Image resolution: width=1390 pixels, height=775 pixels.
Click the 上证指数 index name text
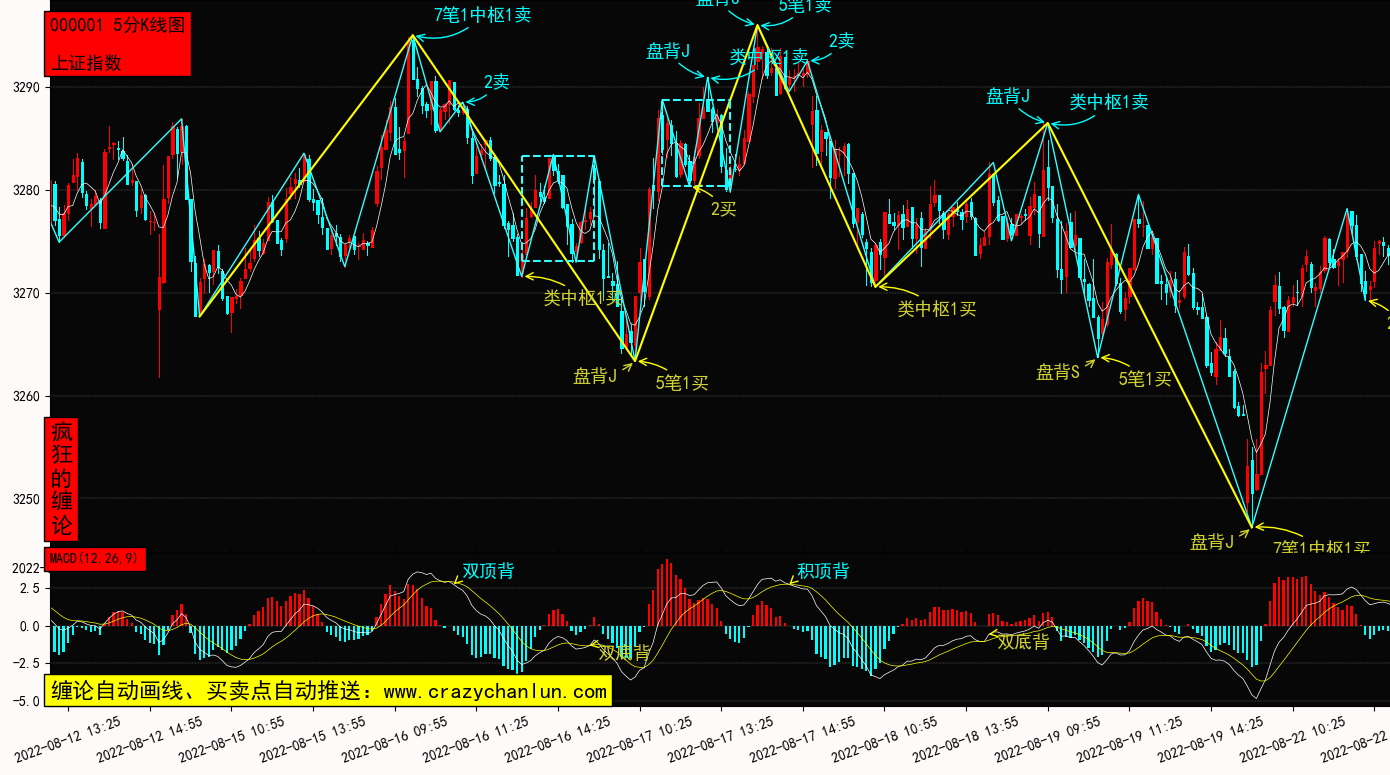(x=86, y=62)
